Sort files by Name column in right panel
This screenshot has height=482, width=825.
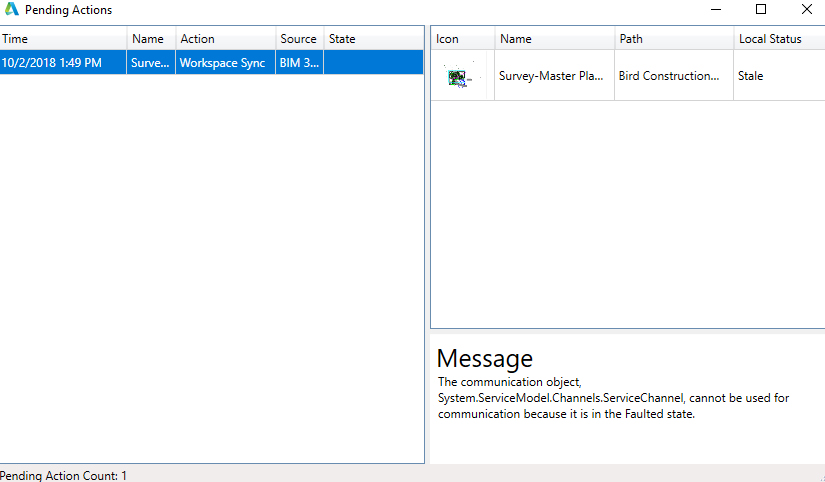tap(555, 39)
